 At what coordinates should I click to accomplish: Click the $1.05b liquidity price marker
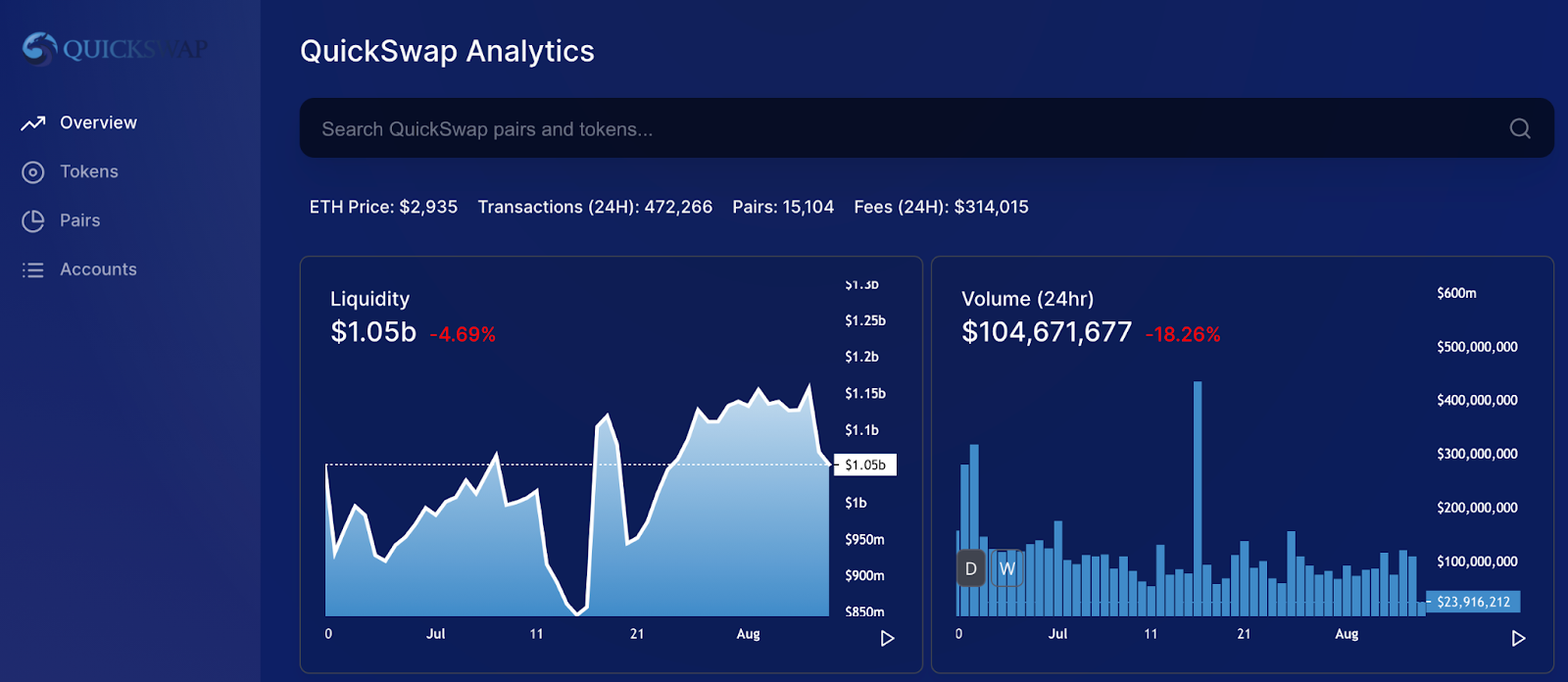[x=865, y=465]
